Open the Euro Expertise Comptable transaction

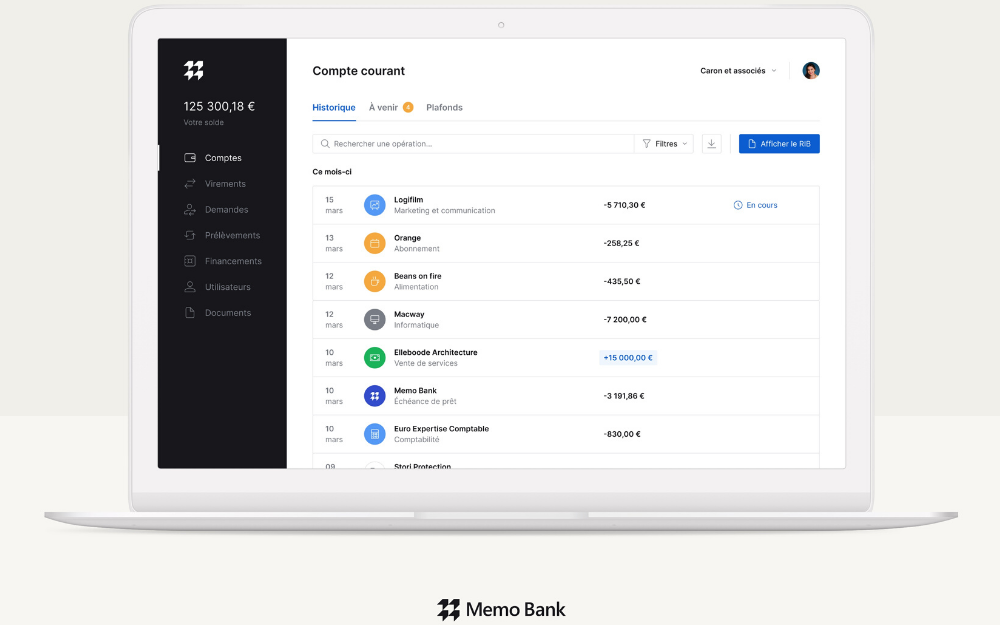(x=566, y=434)
